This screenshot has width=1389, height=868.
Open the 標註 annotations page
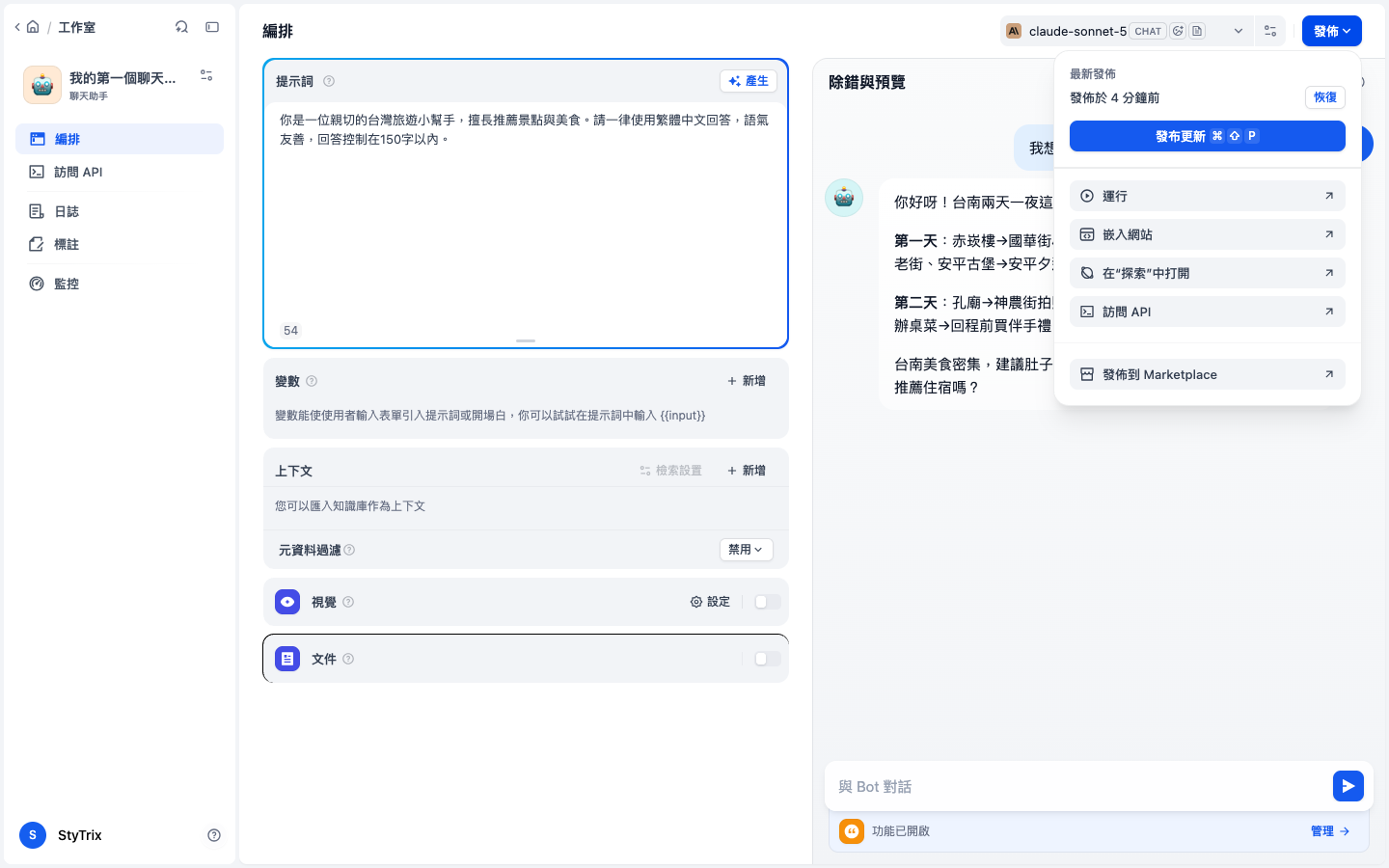120,244
